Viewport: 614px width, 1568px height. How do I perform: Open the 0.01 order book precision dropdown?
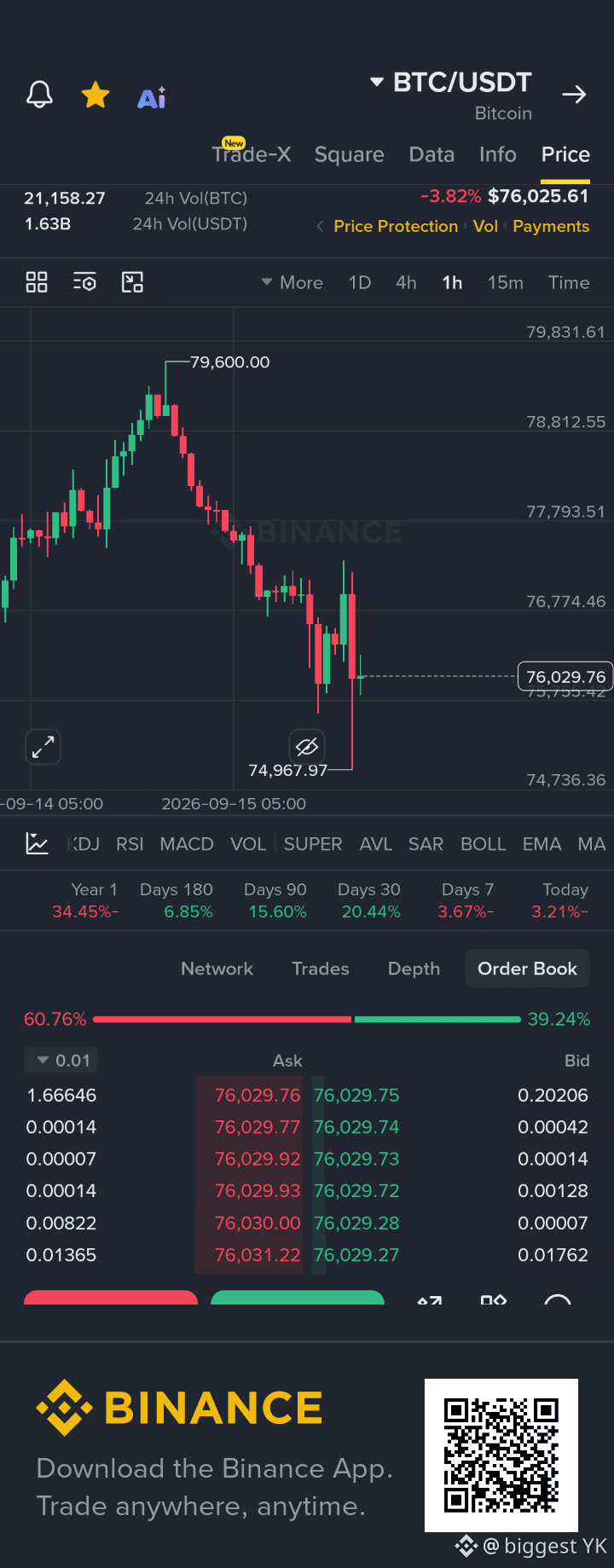[61, 1060]
